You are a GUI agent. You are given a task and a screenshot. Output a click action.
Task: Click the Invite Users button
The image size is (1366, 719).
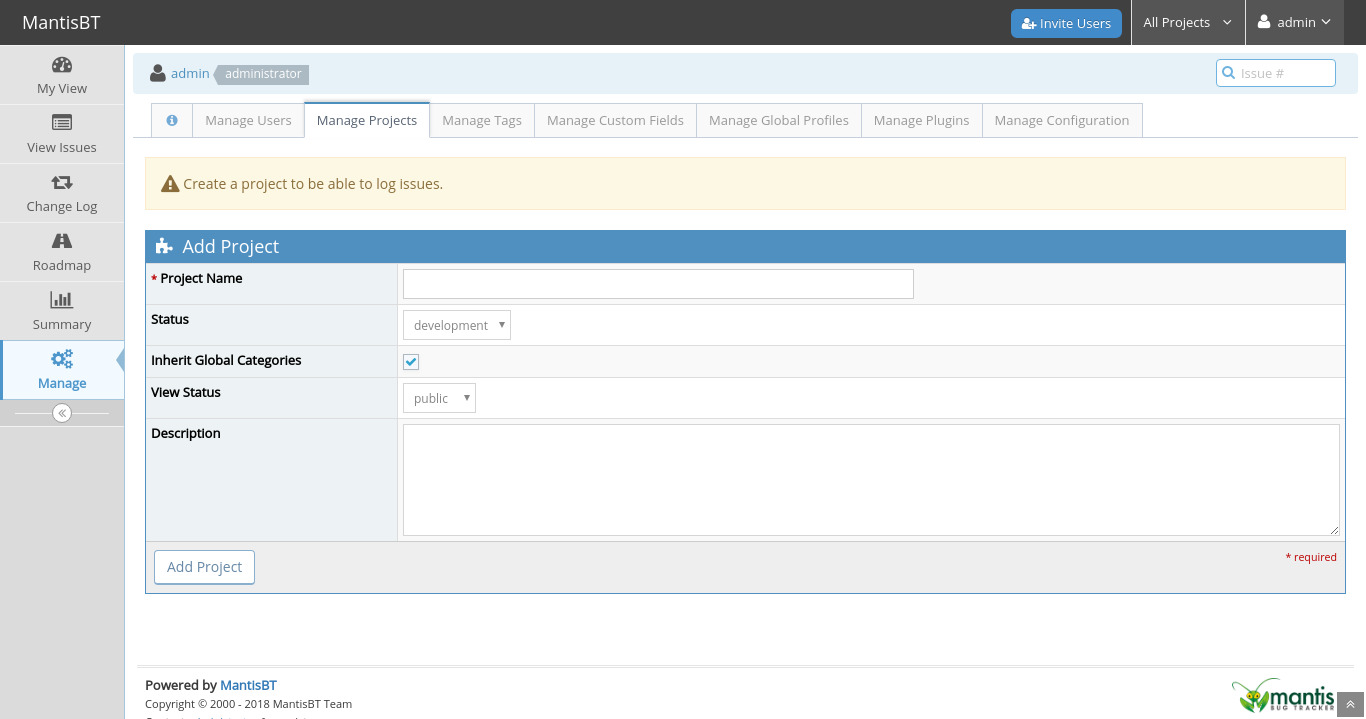pos(1066,23)
